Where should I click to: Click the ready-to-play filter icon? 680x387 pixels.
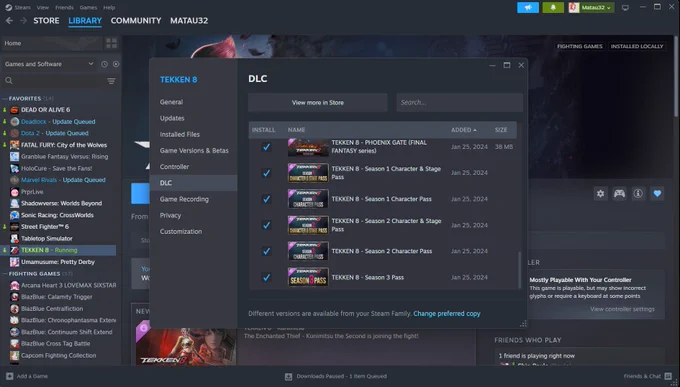point(116,64)
